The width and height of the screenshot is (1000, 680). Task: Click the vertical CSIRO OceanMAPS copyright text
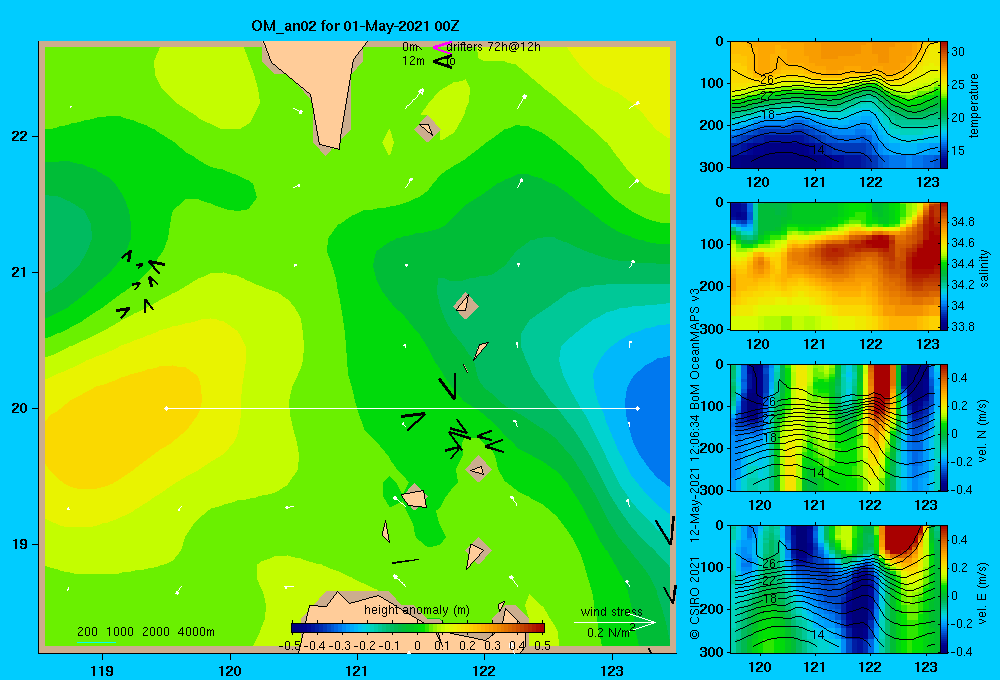point(695,462)
